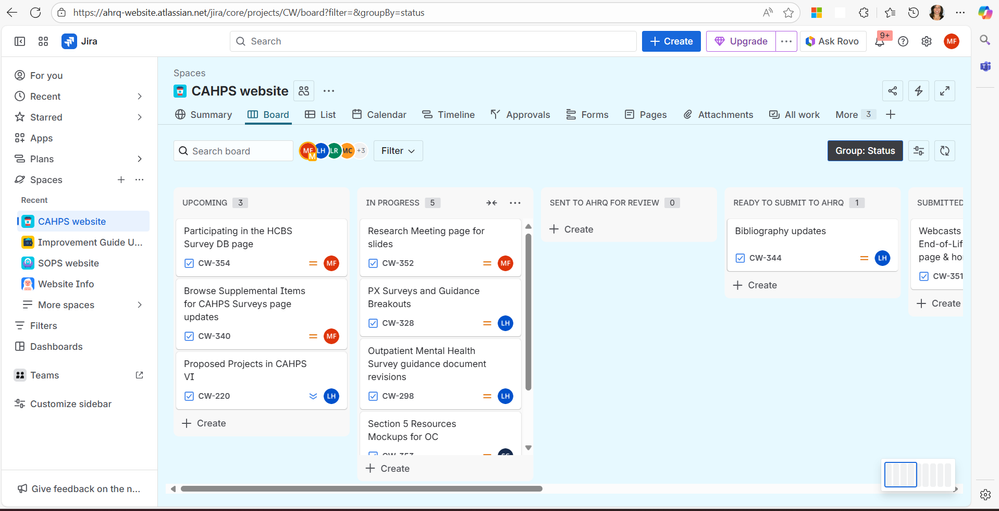Open Dashboards in sidebar
This screenshot has width=999, height=511.
point(56,347)
